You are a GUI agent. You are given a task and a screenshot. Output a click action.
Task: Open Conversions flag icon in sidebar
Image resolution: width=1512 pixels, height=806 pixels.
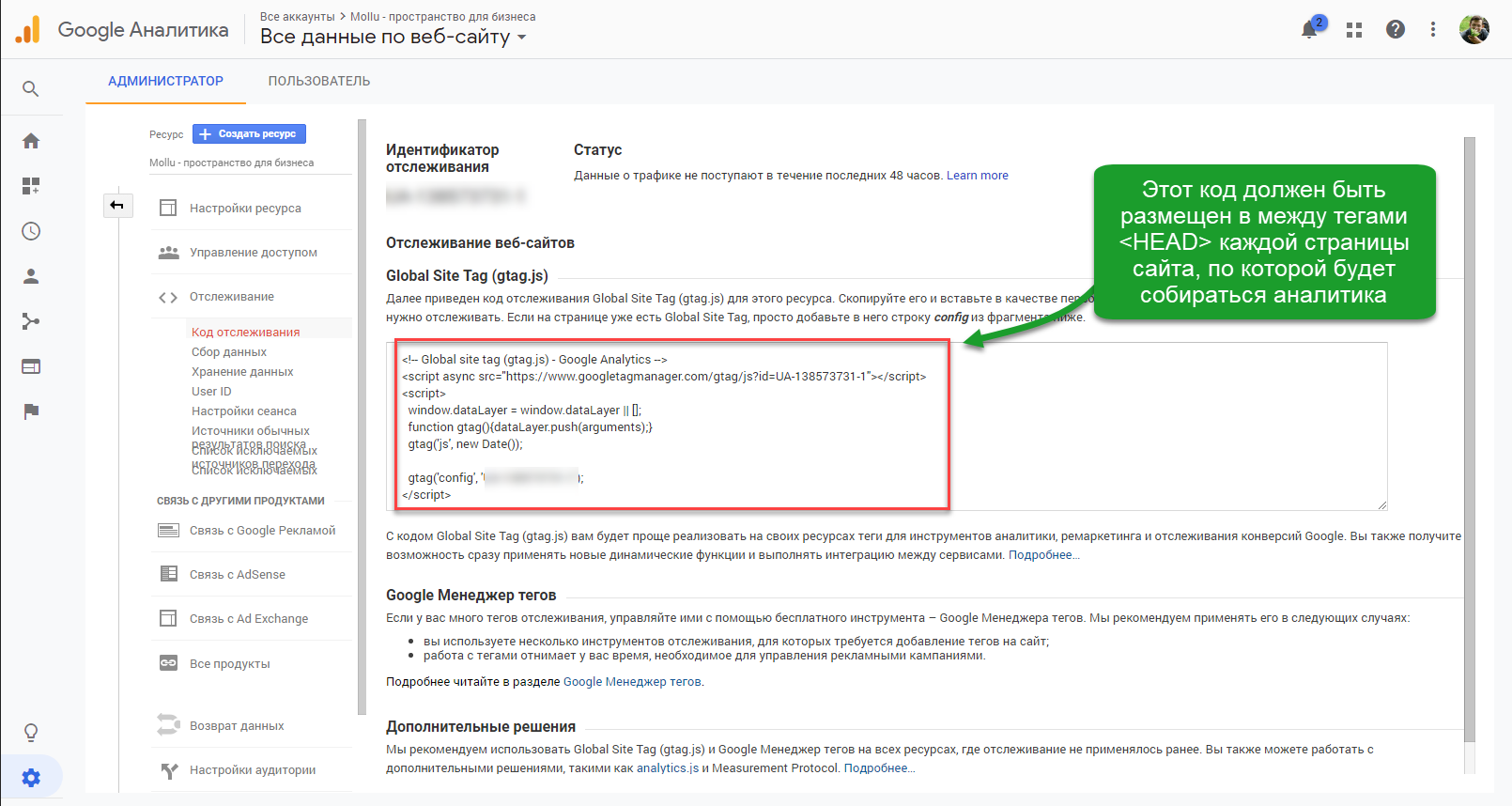click(x=31, y=411)
